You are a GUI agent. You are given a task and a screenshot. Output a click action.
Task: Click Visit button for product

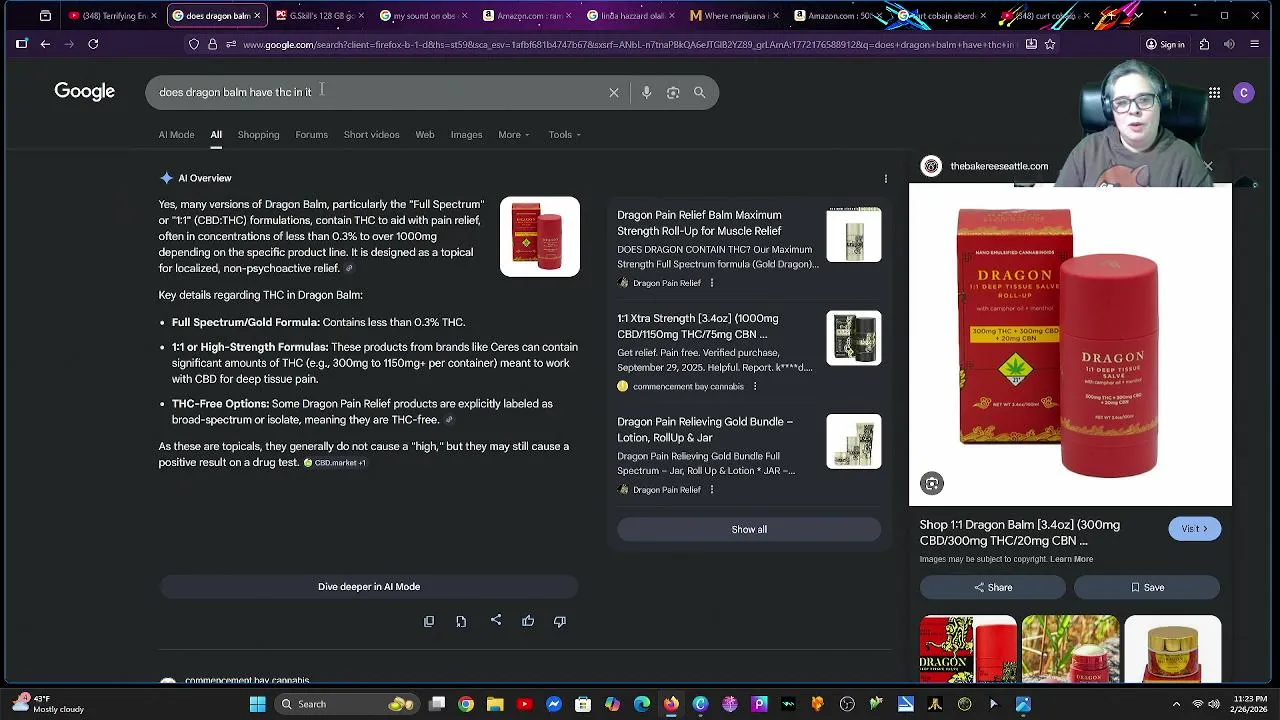tap(1194, 529)
